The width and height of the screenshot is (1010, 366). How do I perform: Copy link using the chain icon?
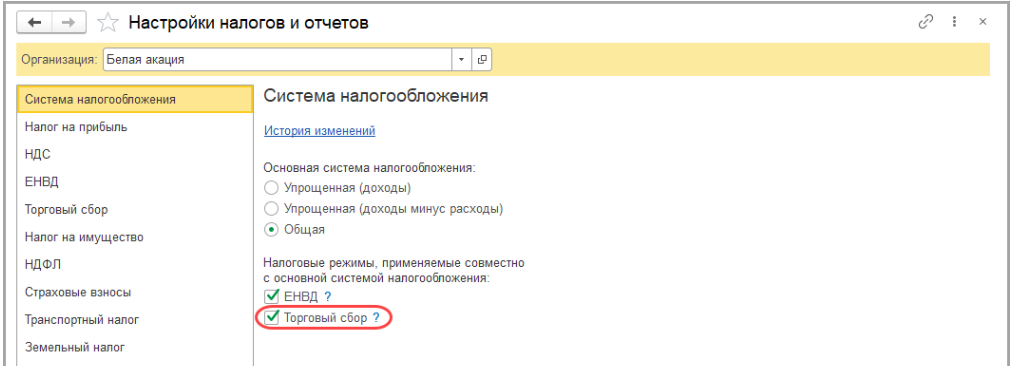click(x=926, y=22)
